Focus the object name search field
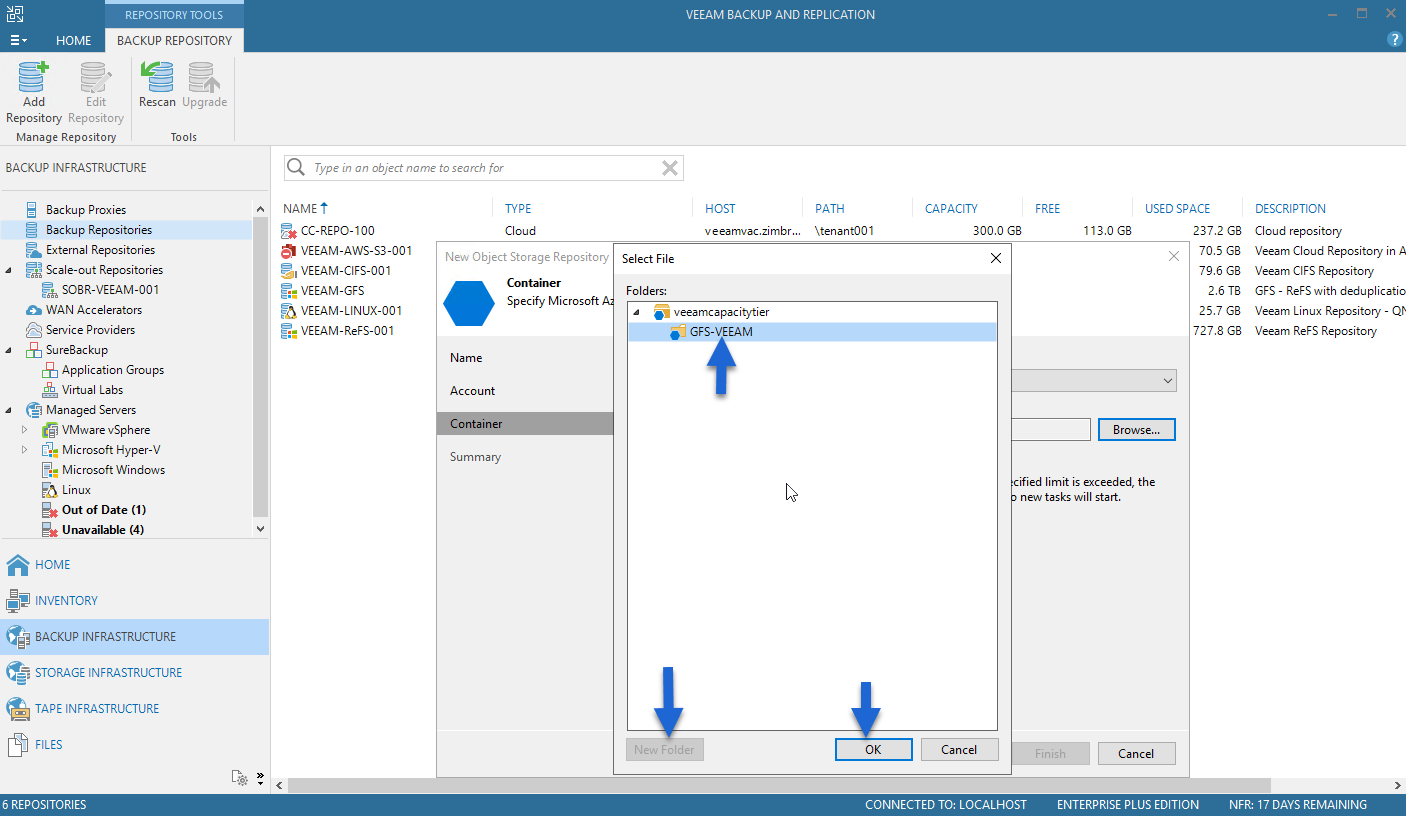Screen dimensions: 1406x816 click(x=484, y=168)
